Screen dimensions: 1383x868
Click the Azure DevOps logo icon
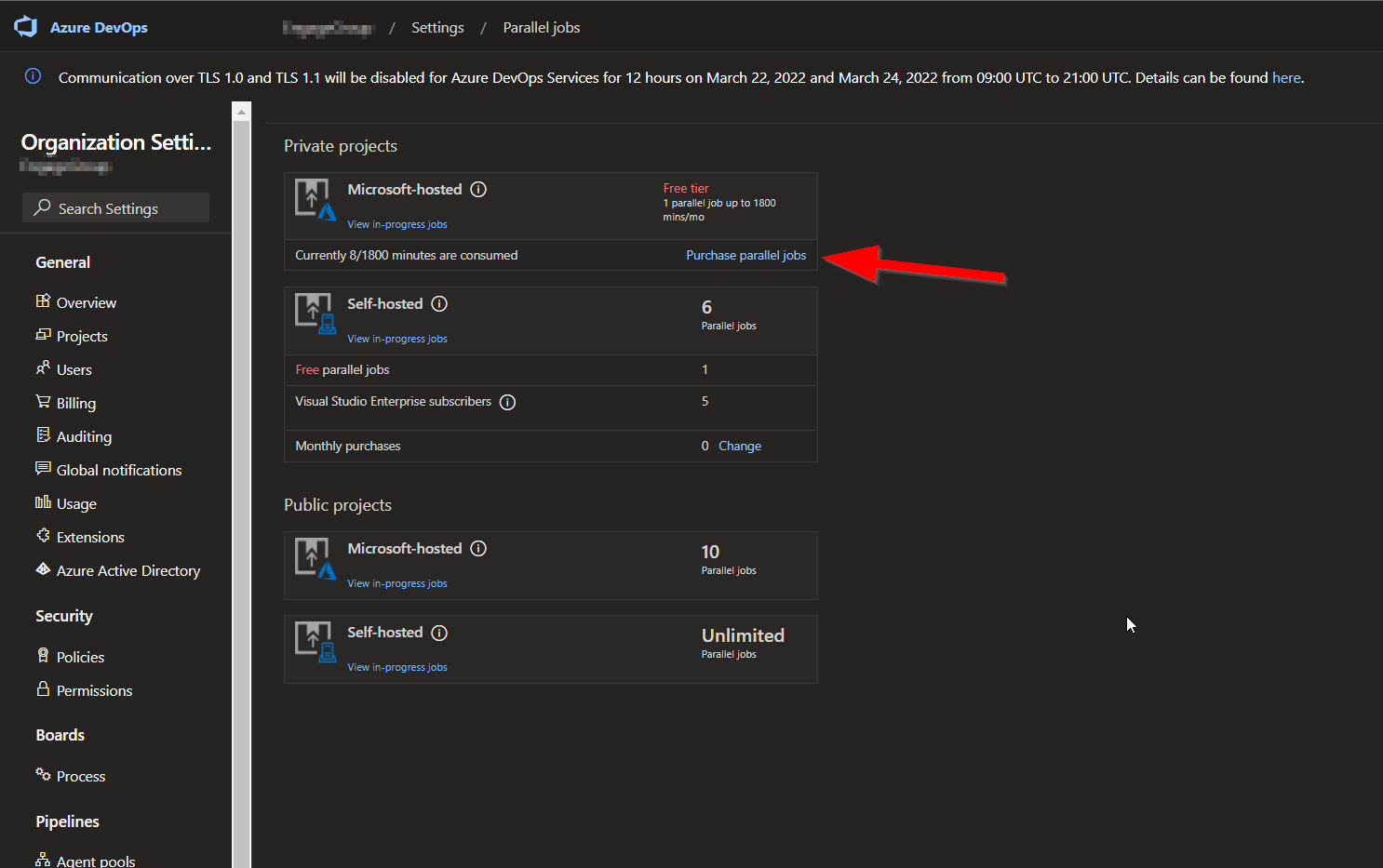point(26,27)
